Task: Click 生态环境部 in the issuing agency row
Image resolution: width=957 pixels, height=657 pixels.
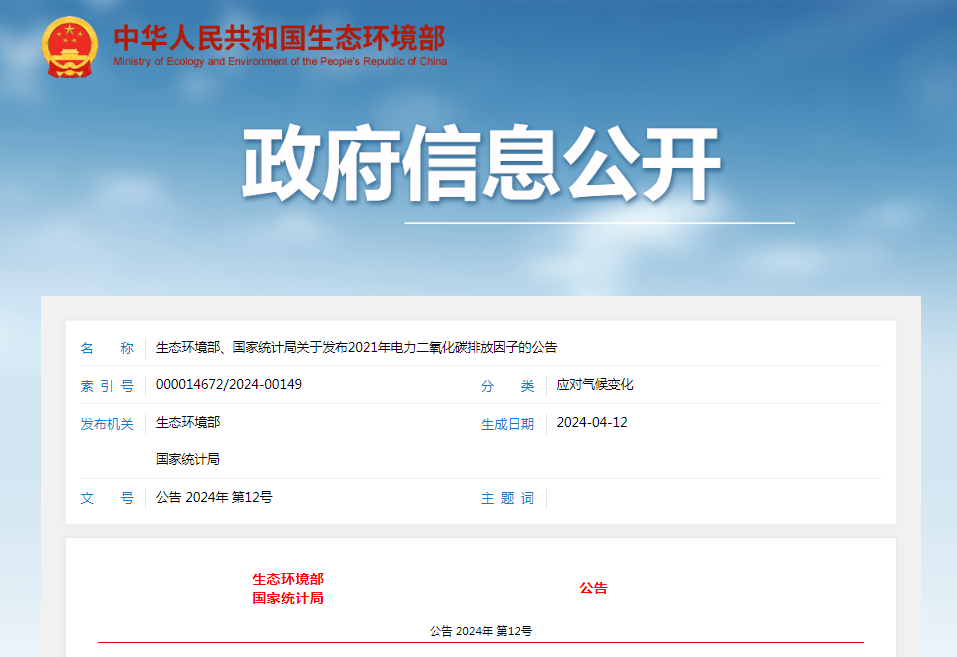Action: pos(188,423)
